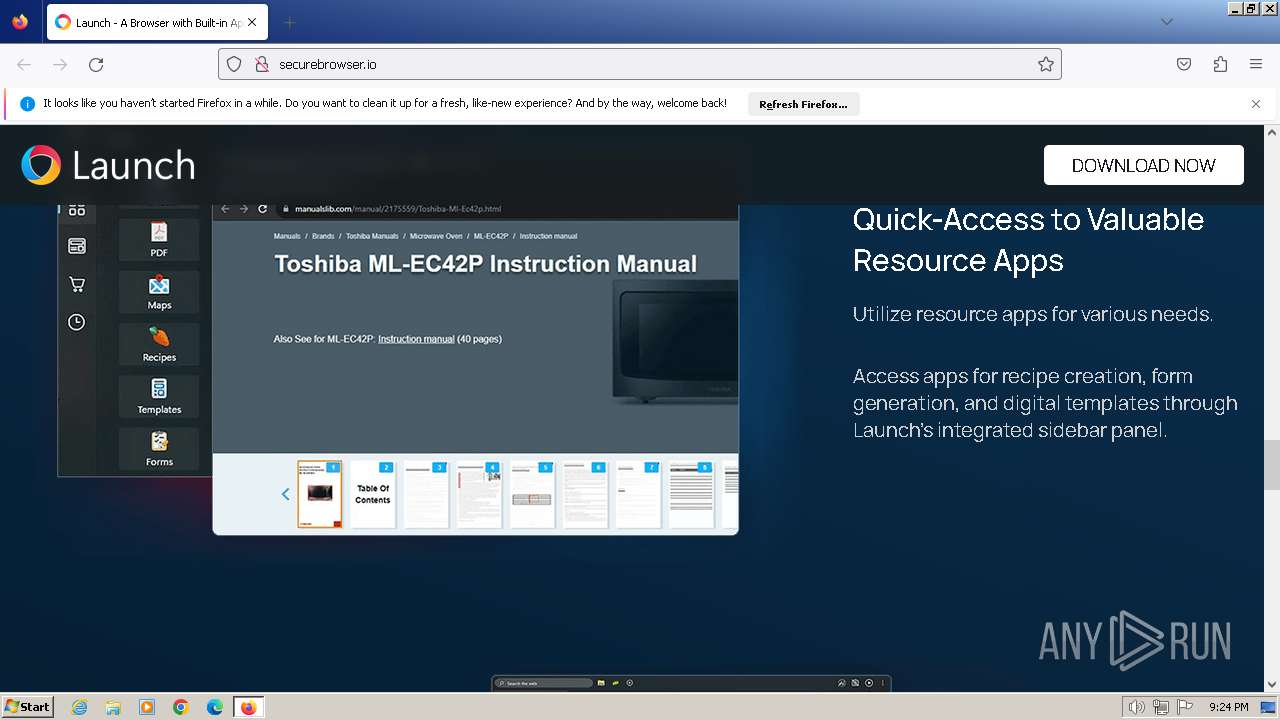Viewport: 1280px width, 720px height.
Task: Select the Forms app in sidebar
Action: pos(159,448)
